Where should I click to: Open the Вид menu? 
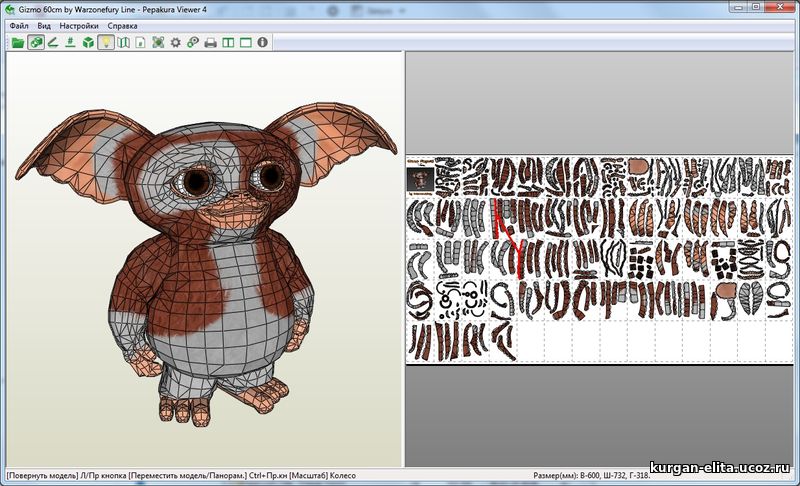(x=44, y=25)
